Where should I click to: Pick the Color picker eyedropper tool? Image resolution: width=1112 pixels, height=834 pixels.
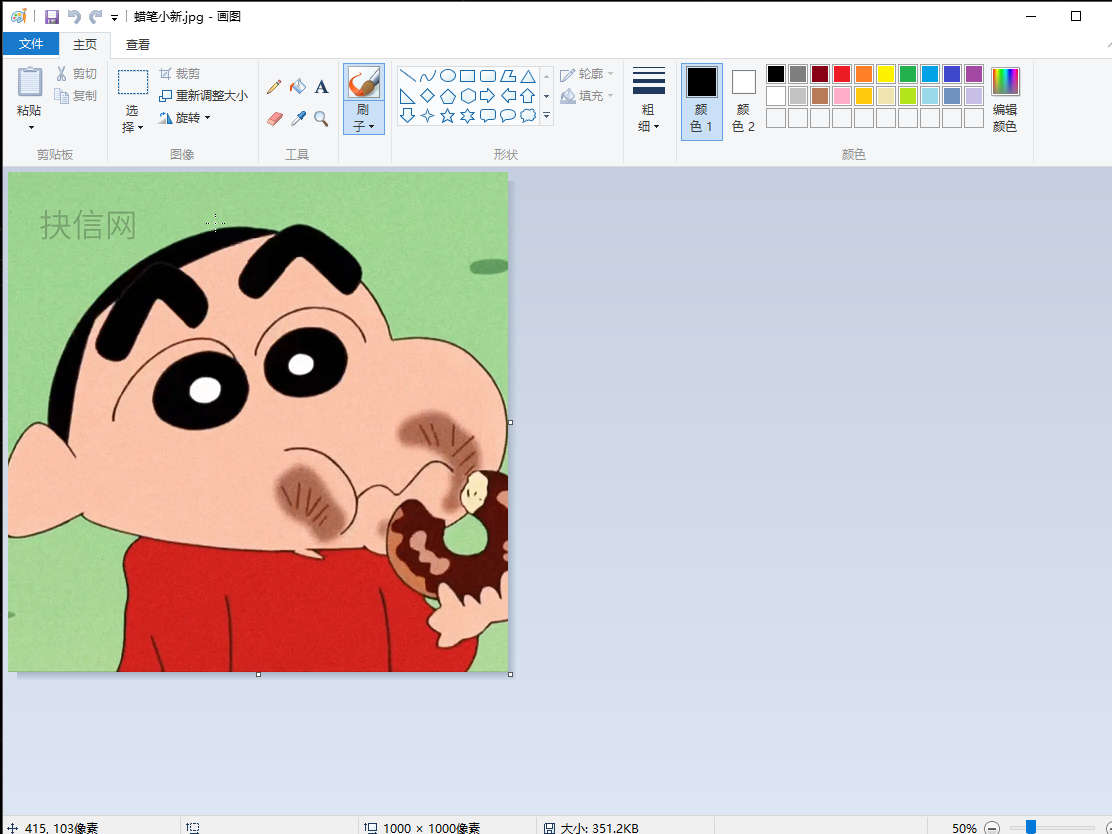(298, 119)
